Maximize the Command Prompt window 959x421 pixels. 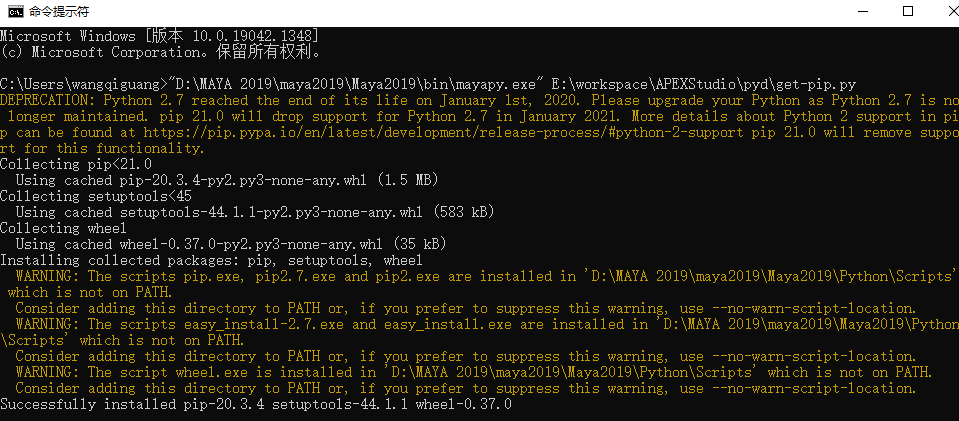pos(908,12)
